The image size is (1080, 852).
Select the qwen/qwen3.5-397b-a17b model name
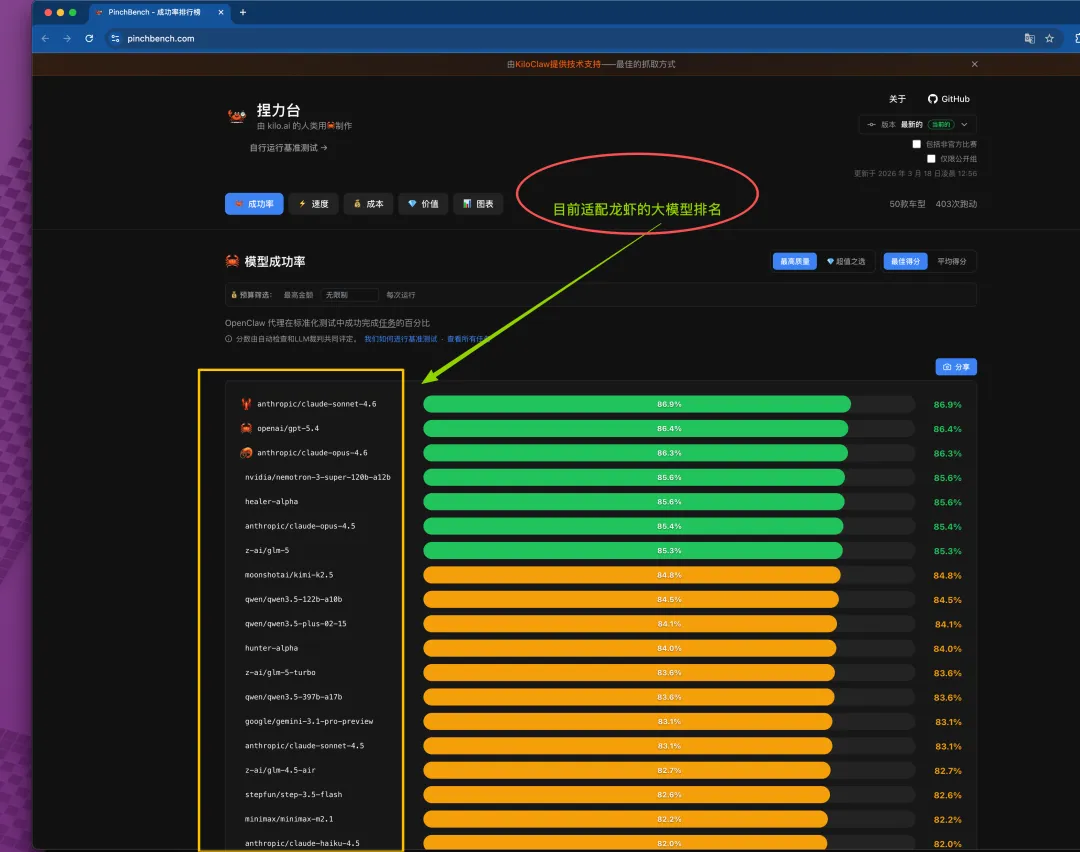(x=293, y=697)
